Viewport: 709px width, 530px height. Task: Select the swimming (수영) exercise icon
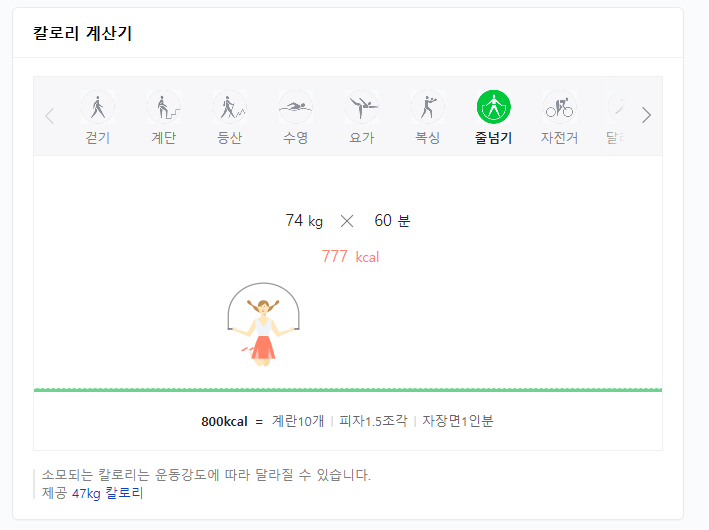coord(295,107)
